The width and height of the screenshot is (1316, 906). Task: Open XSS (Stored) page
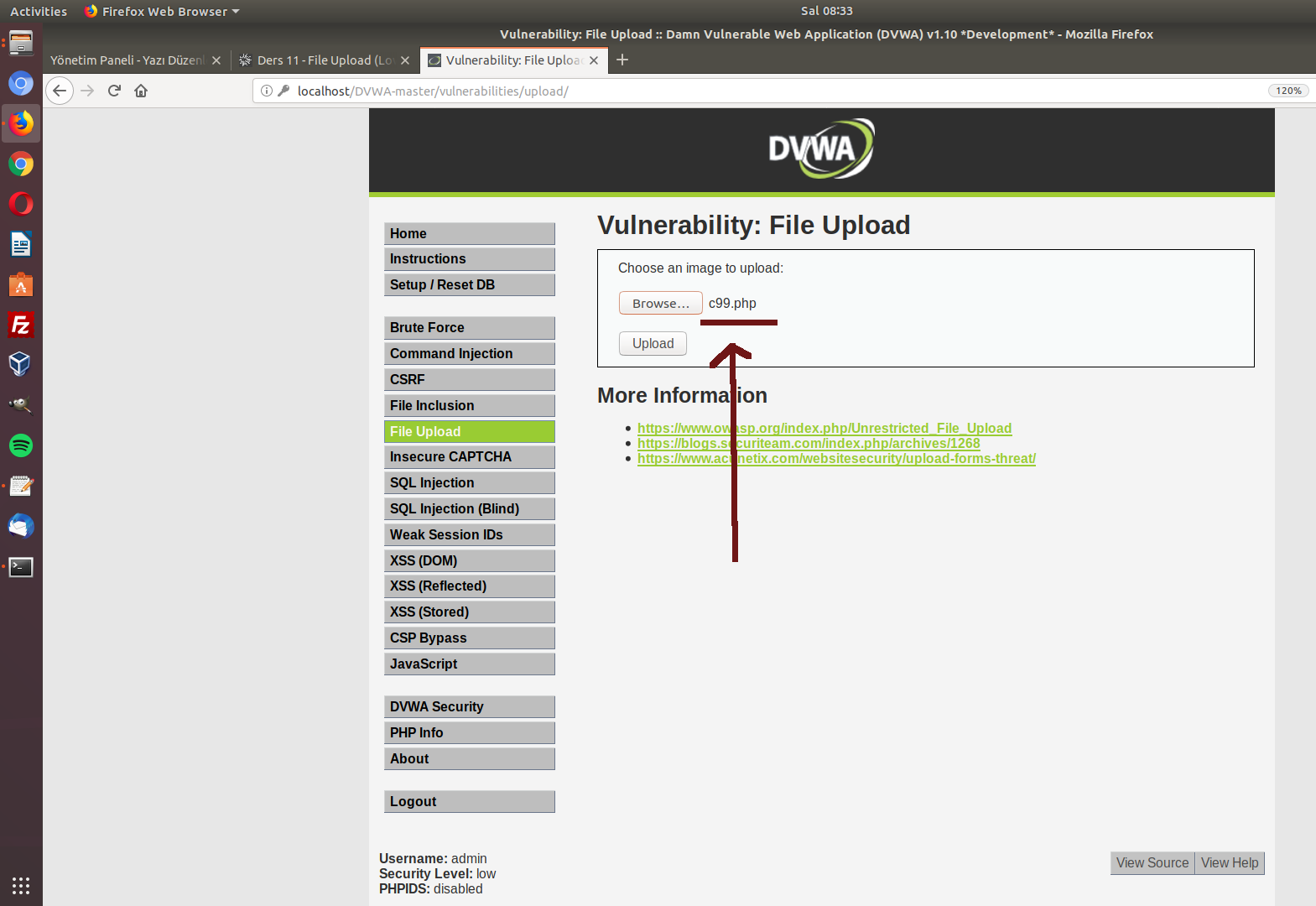click(470, 612)
